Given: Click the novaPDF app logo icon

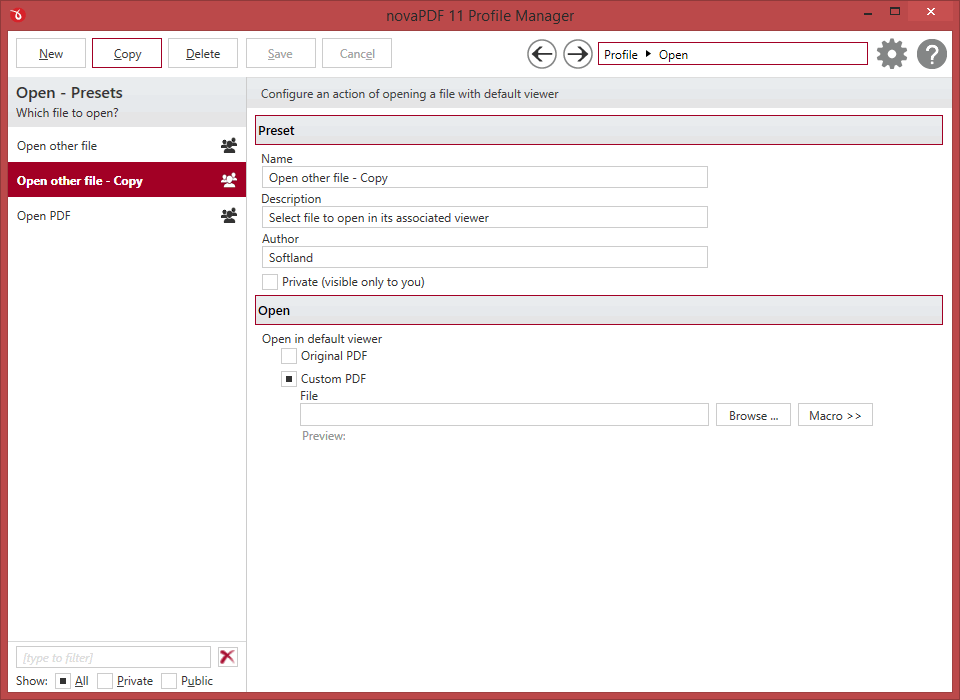Looking at the screenshot, I should [17, 15].
